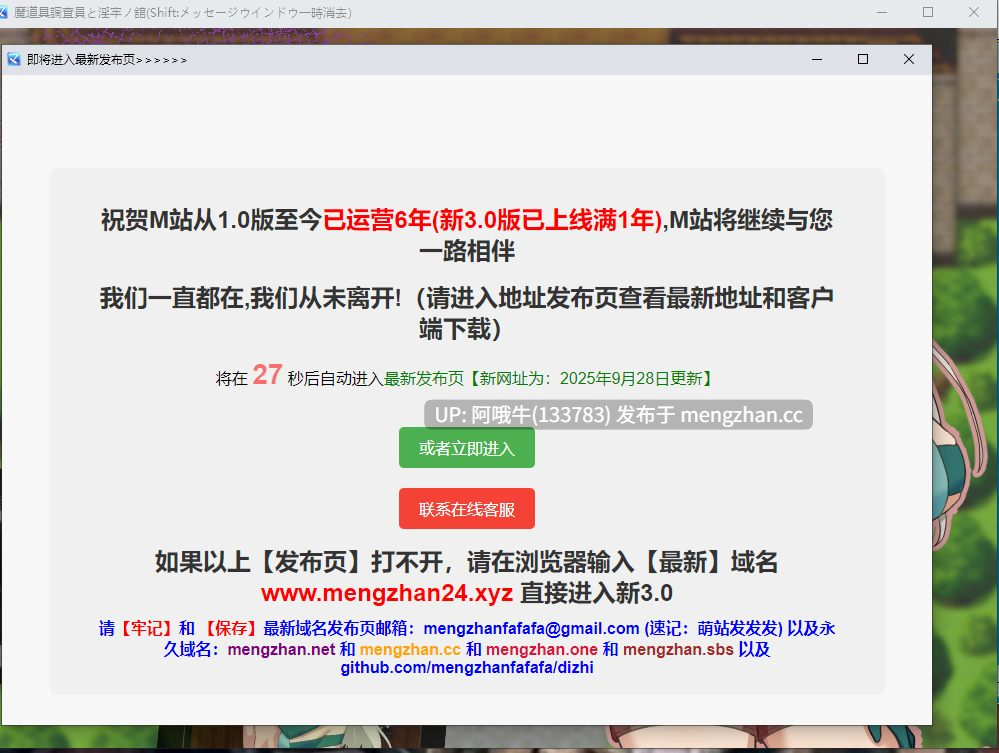The width and height of the screenshot is (999, 753).
Task: Click the mengzhan.sbs permanent domain
Action: pos(679,649)
